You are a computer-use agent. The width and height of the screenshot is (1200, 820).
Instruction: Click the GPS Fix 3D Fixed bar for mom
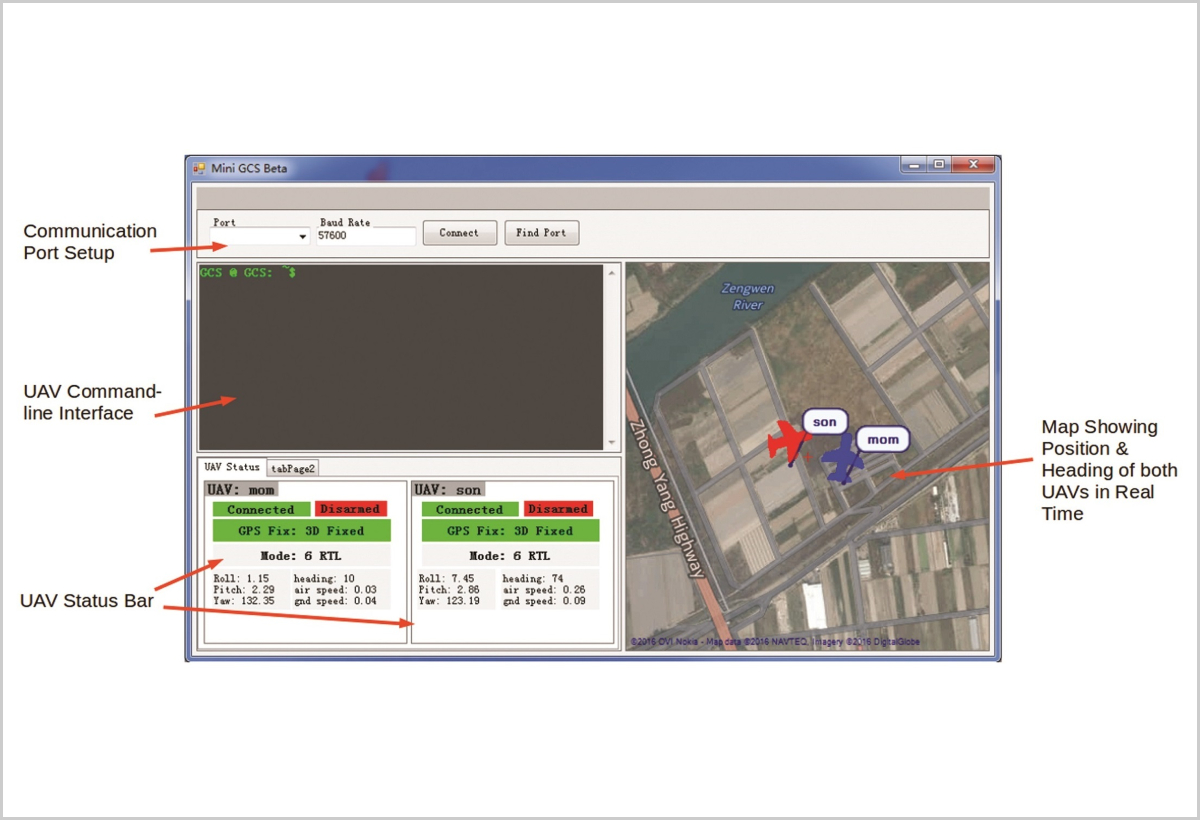[302, 531]
